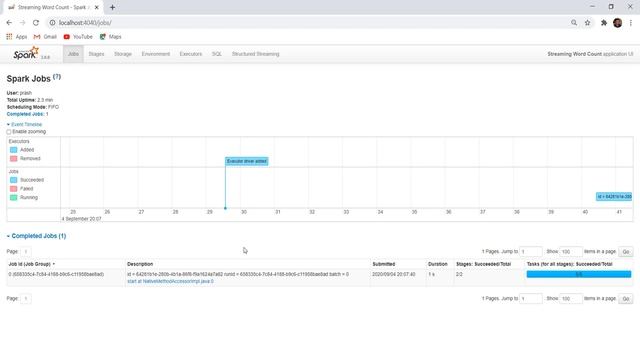Click the site information icon in address bar
Viewport: 640px width, 360px height.
coord(52,23)
